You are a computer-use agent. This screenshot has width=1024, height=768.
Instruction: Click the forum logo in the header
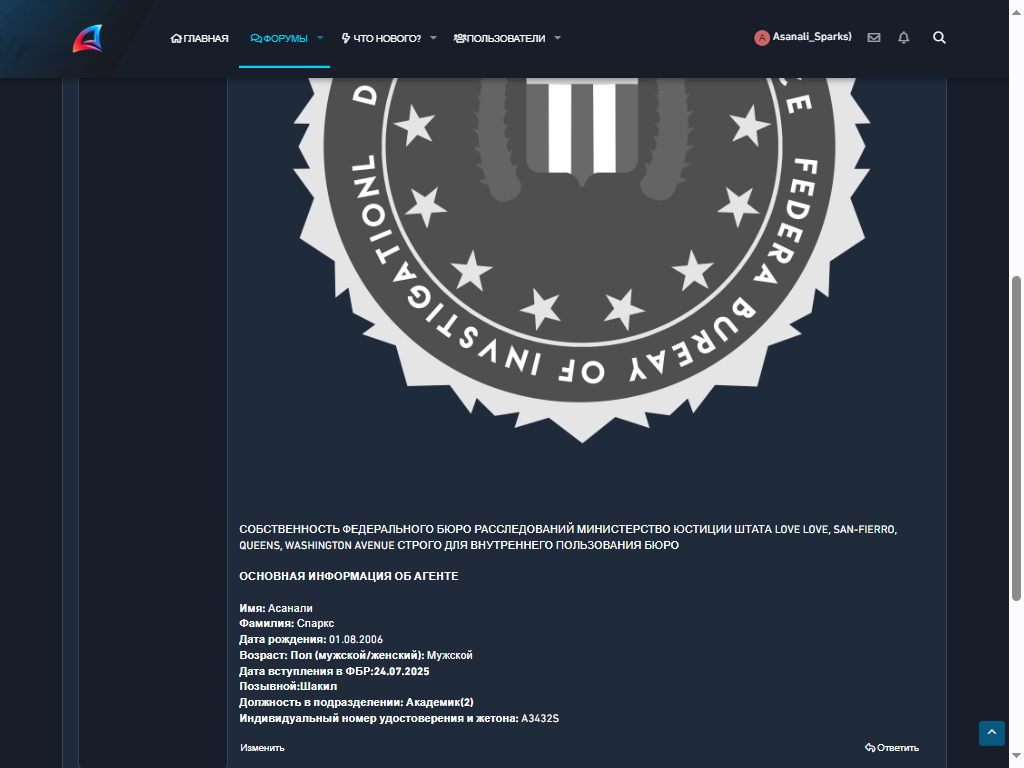click(88, 39)
